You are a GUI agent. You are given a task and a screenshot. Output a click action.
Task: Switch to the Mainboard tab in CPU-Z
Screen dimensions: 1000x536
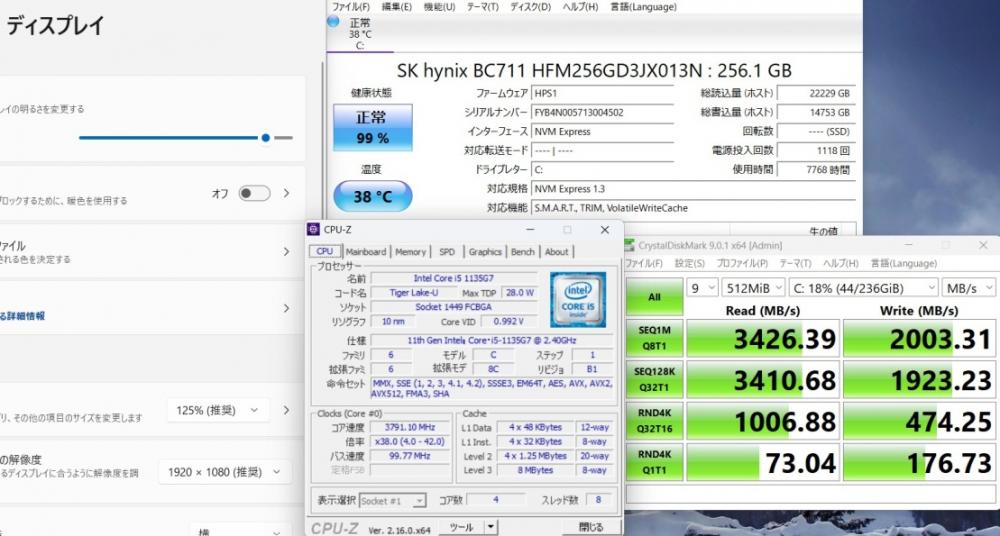tap(365, 252)
